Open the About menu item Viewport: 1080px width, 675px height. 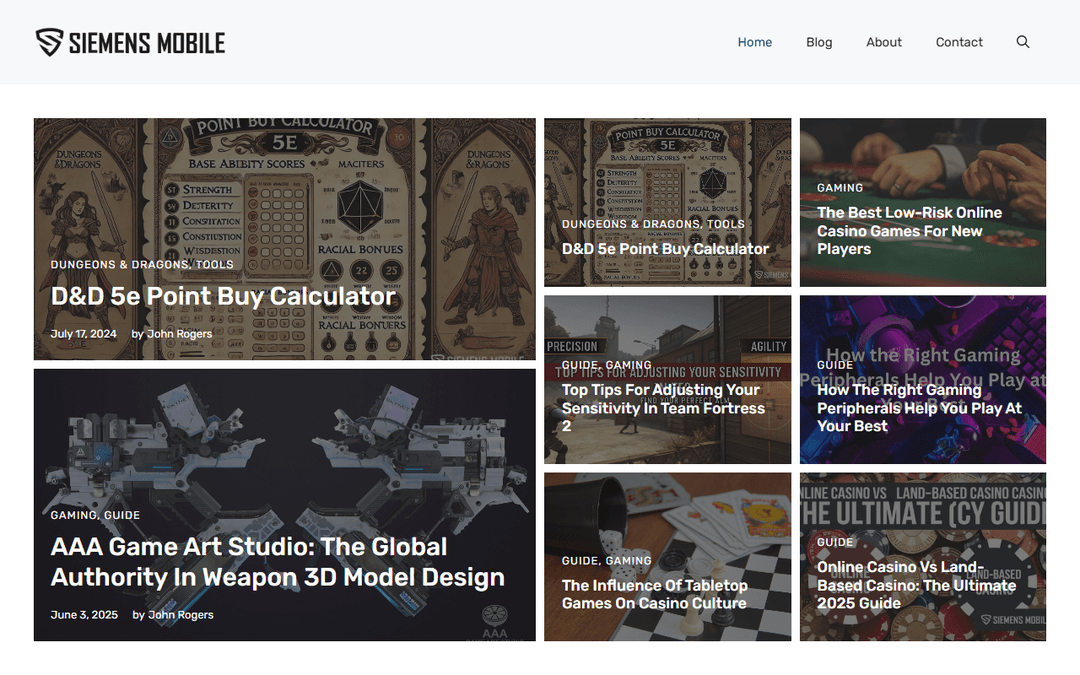coord(884,42)
